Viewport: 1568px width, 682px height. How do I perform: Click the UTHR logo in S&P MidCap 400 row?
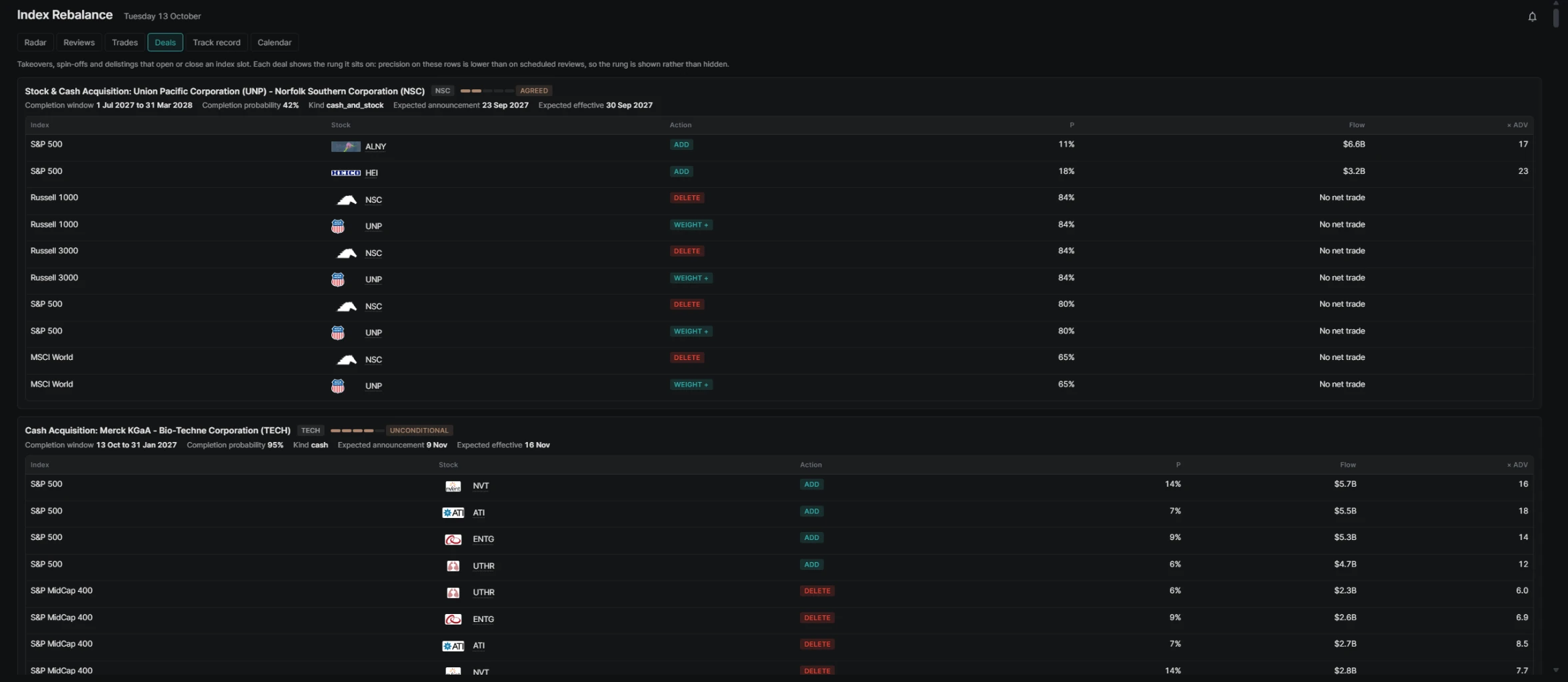453,593
